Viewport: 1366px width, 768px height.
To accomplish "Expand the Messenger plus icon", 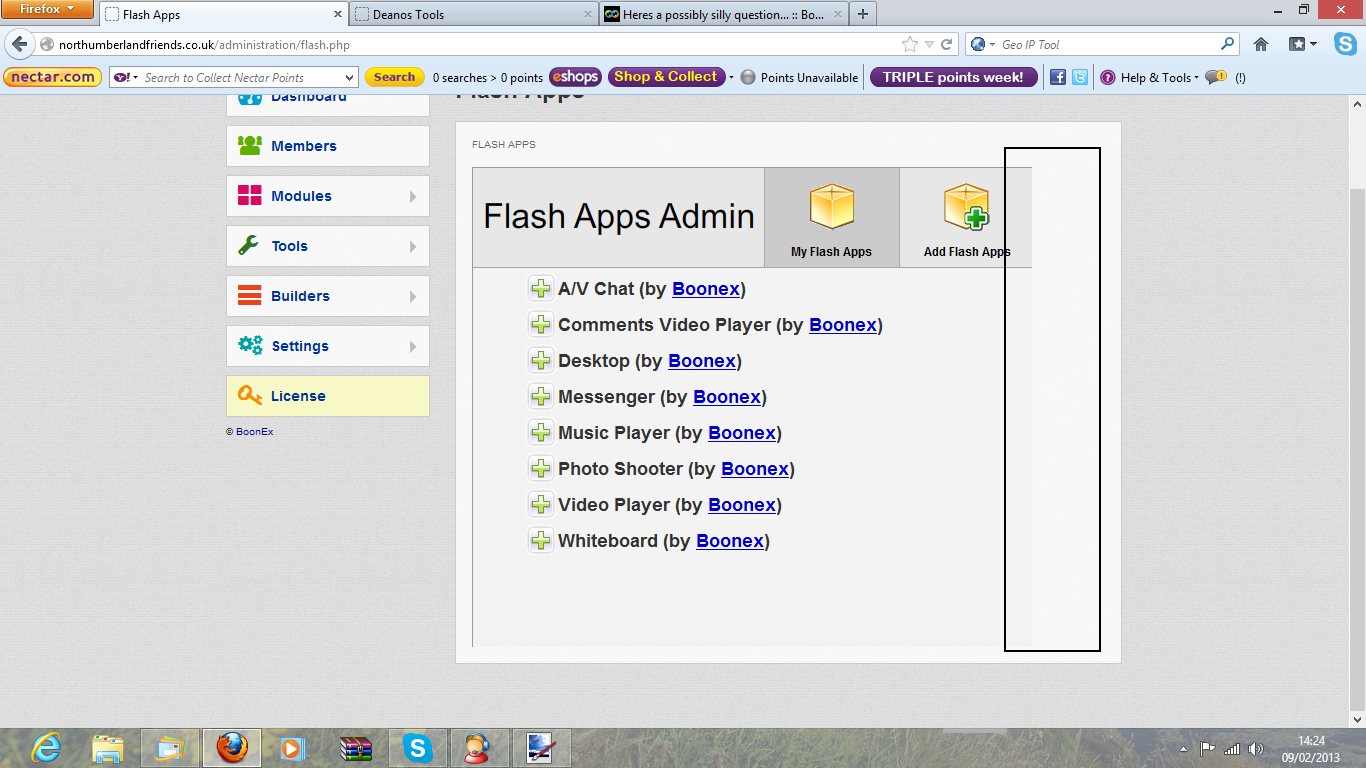I will (540, 397).
